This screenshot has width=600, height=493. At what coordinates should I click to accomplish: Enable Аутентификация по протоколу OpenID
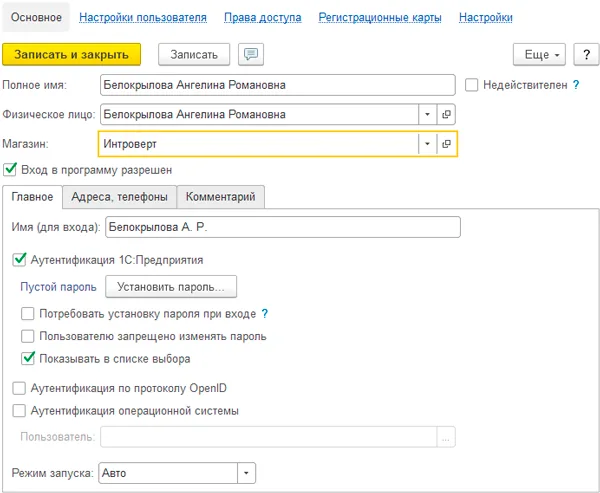pos(18,388)
